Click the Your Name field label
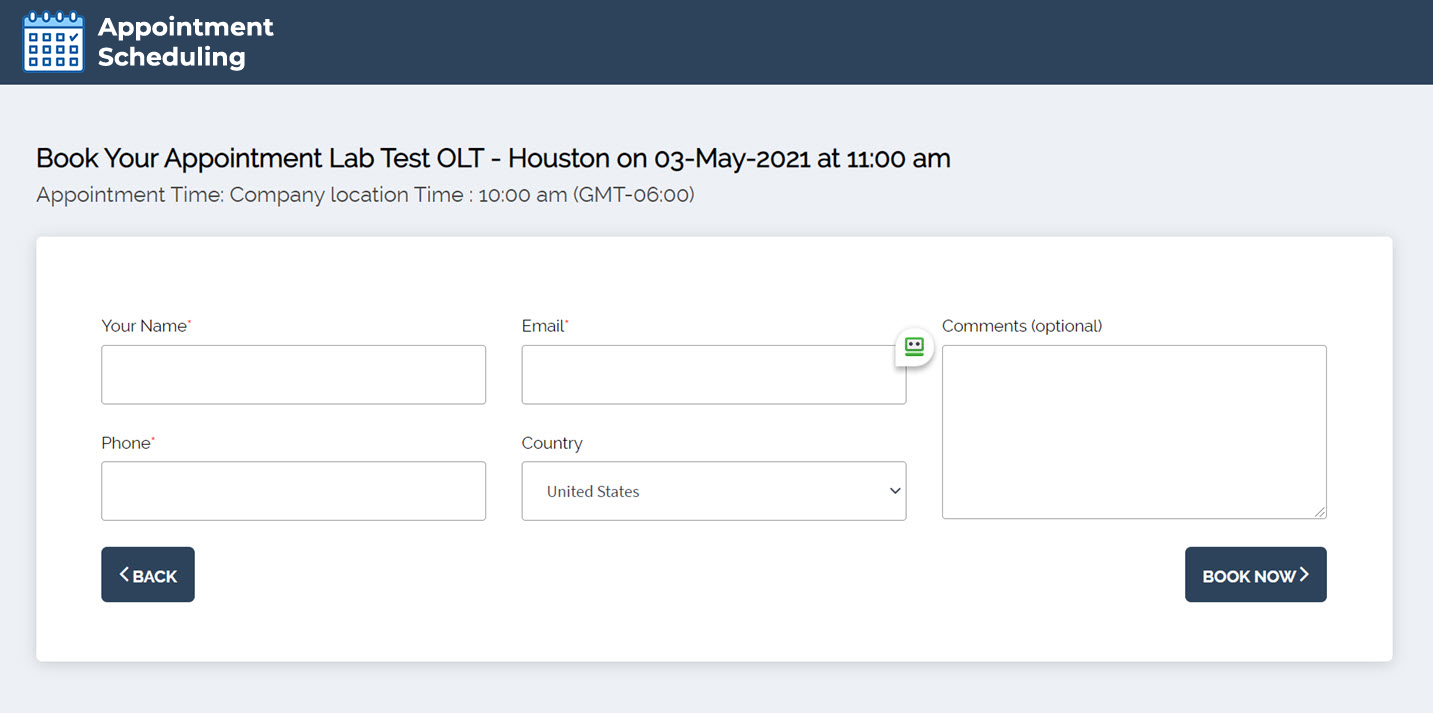The image size is (1433, 713). [144, 326]
